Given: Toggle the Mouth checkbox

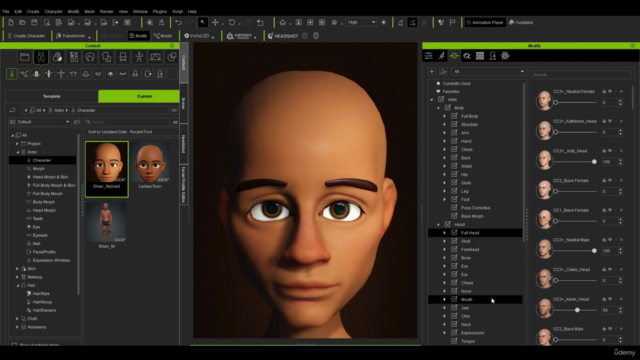Looking at the screenshot, I should click(454, 299).
